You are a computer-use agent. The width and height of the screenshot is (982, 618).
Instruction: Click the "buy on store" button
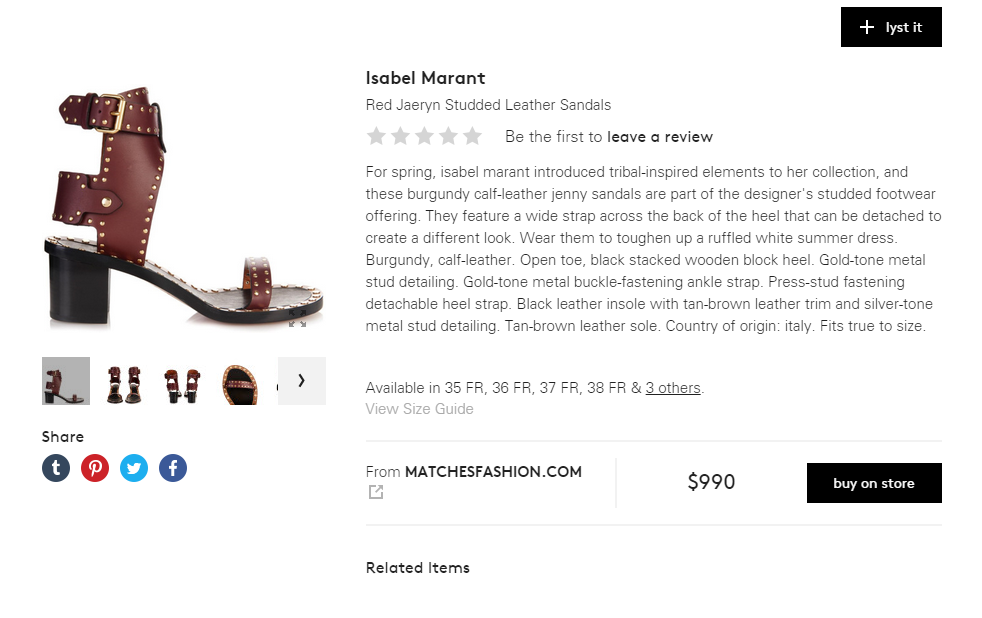point(874,483)
